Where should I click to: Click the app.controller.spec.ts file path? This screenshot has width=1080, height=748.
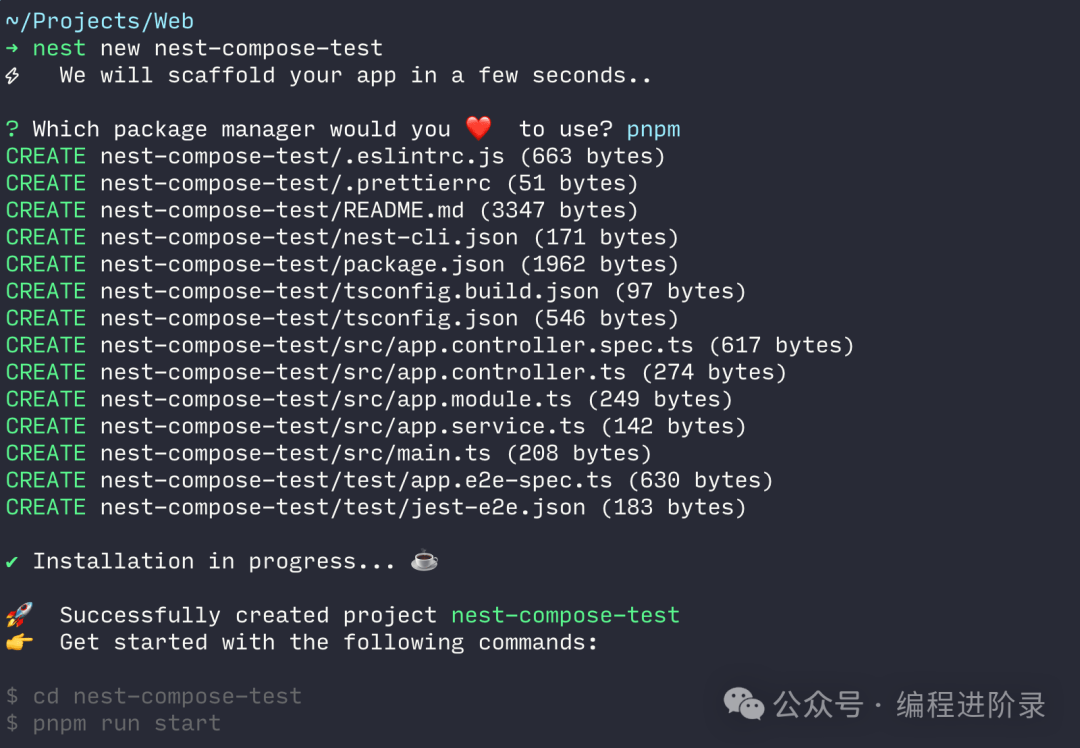[x=397, y=345]
